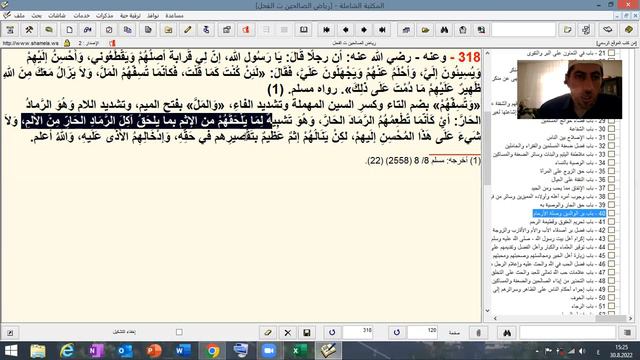Open Excel from the Windows taskbar
This screenshot has width=640, height=360.
coord(299,351)
